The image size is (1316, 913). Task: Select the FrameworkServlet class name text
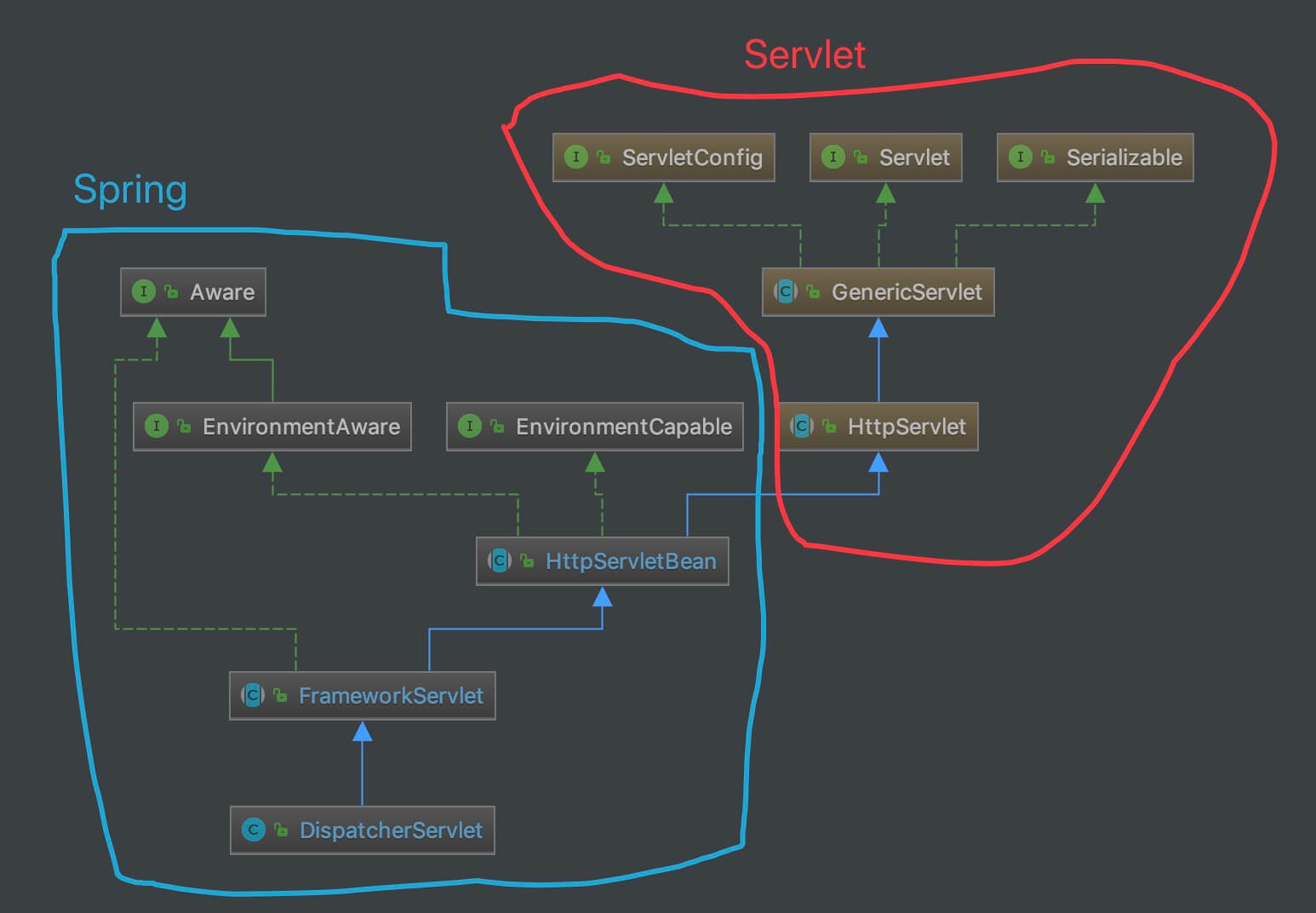[x=391, y=696]
